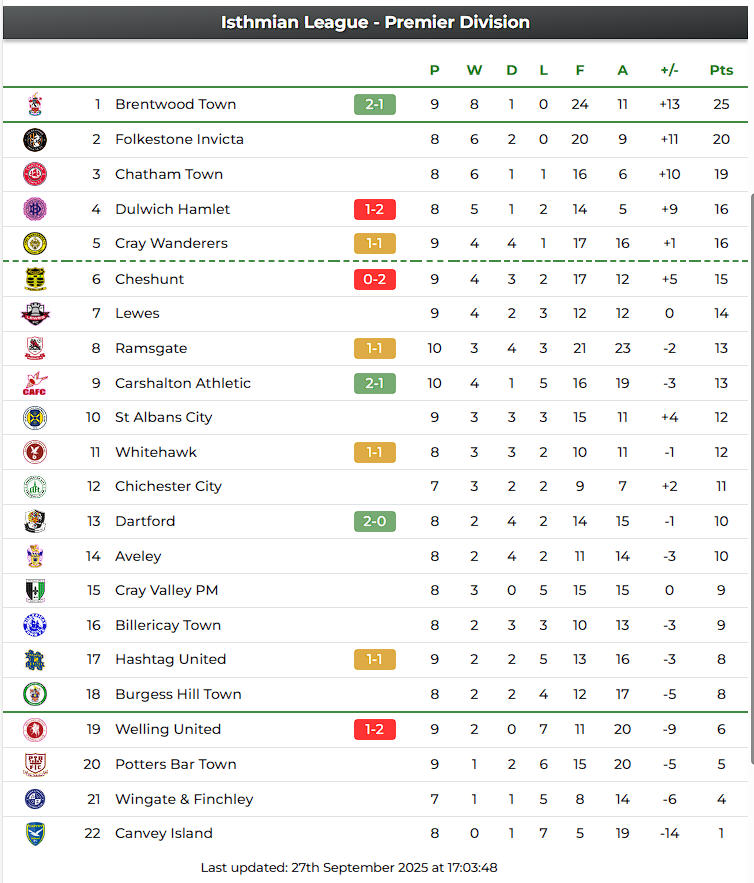The width and height of the screenshot is (754, 883).
Task: Click Dartford's green 2-0 score badge
Action: click(375, 521)
